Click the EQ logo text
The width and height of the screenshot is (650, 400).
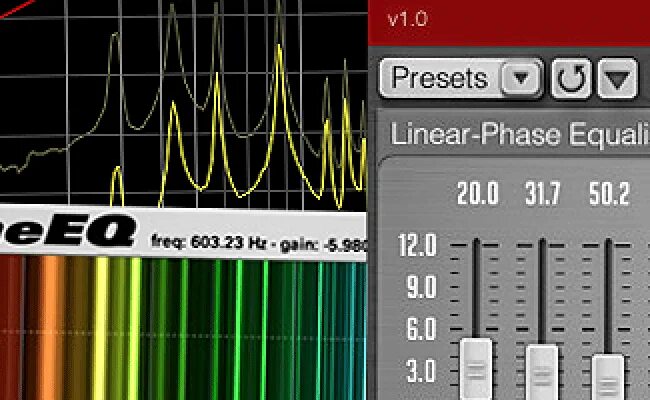(x=68, y=231)
